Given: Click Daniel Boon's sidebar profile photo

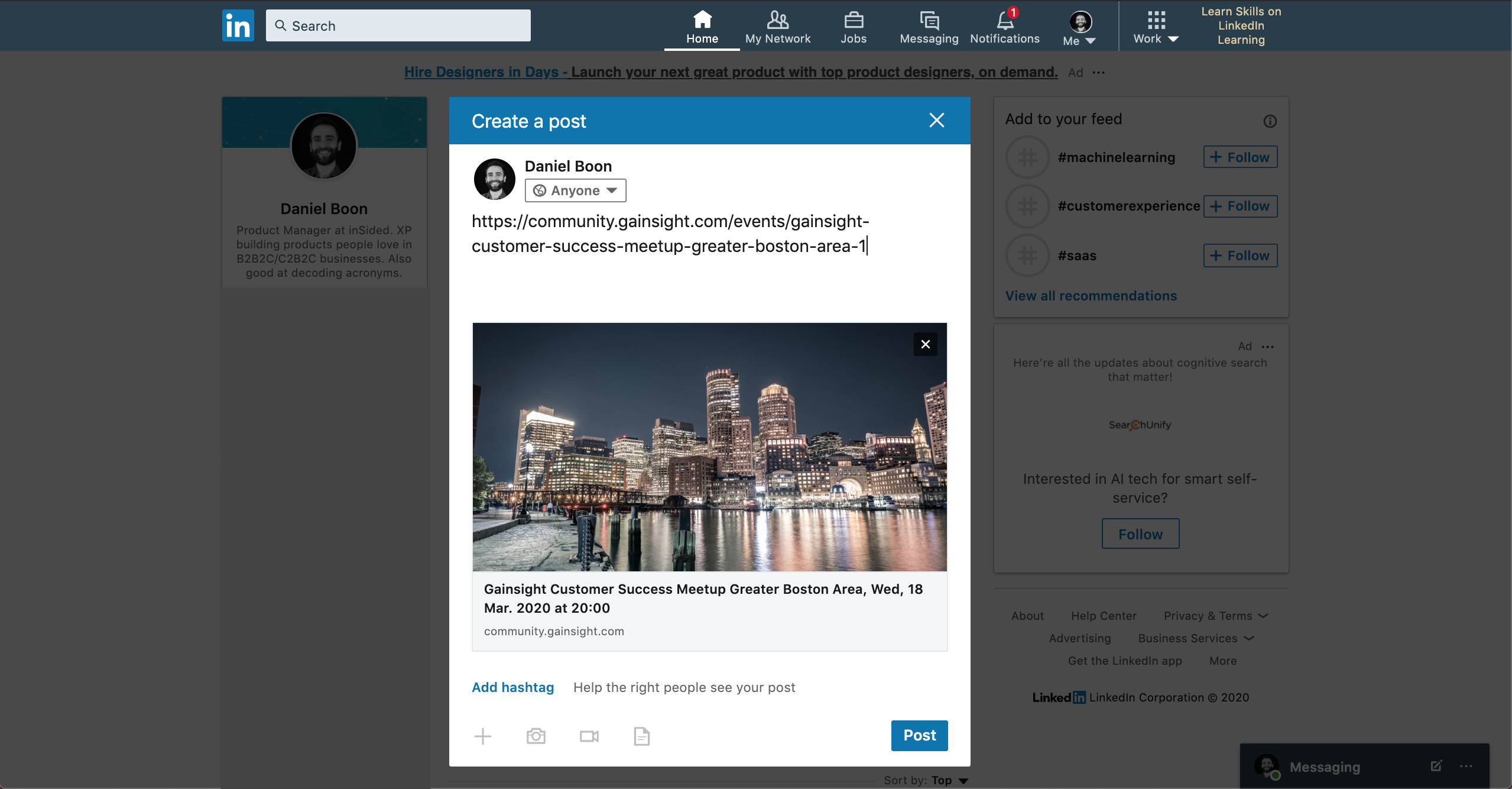Looking at the screenshot, I should tap(324, 146).
